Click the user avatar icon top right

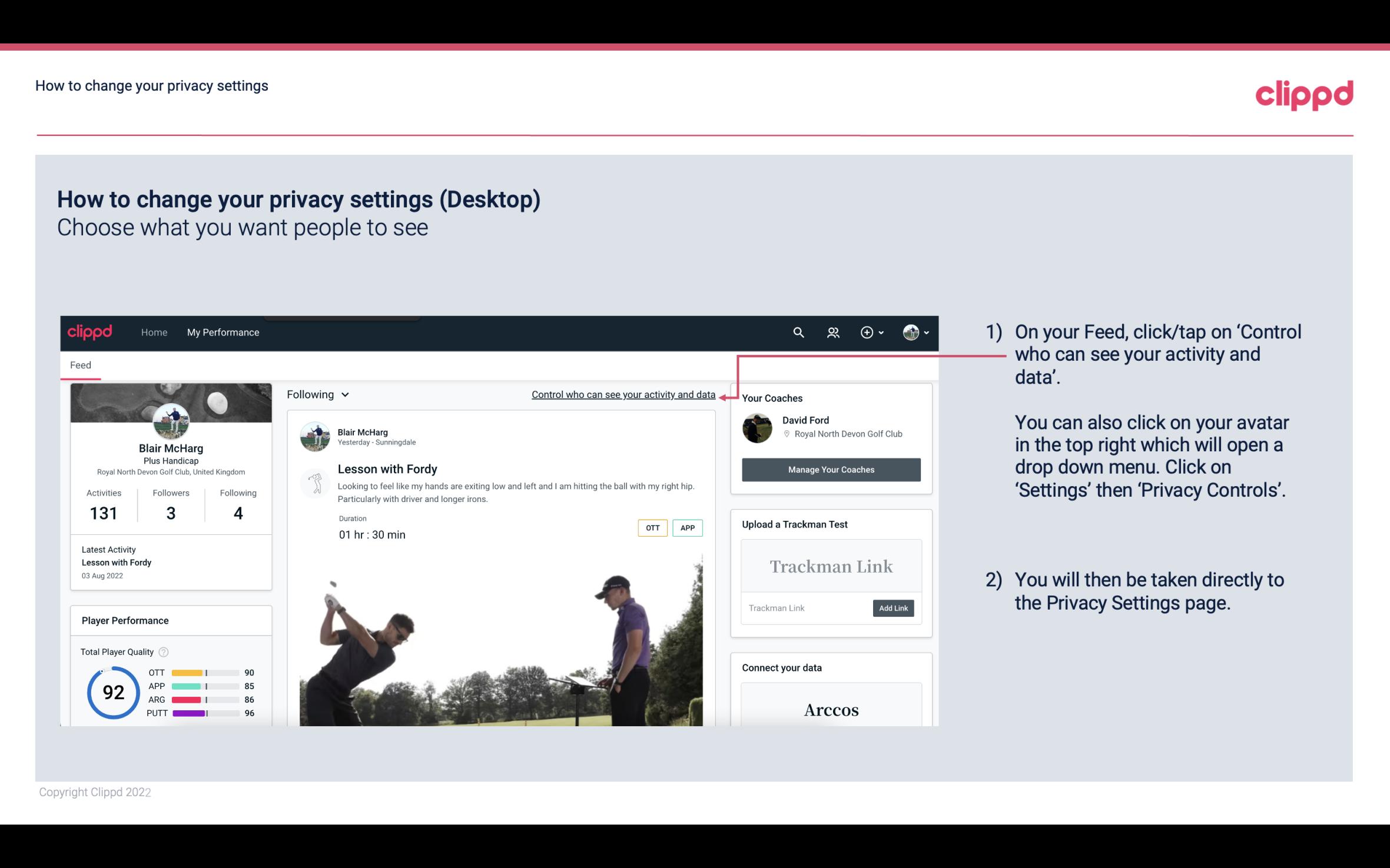(910, 331)
